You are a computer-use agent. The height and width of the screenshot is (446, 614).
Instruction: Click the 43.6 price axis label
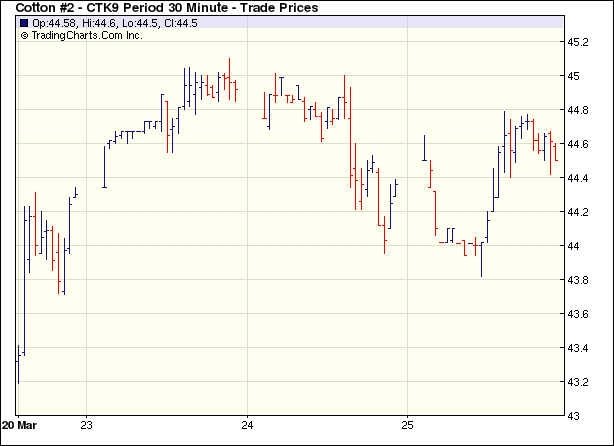tap(579, 314)
